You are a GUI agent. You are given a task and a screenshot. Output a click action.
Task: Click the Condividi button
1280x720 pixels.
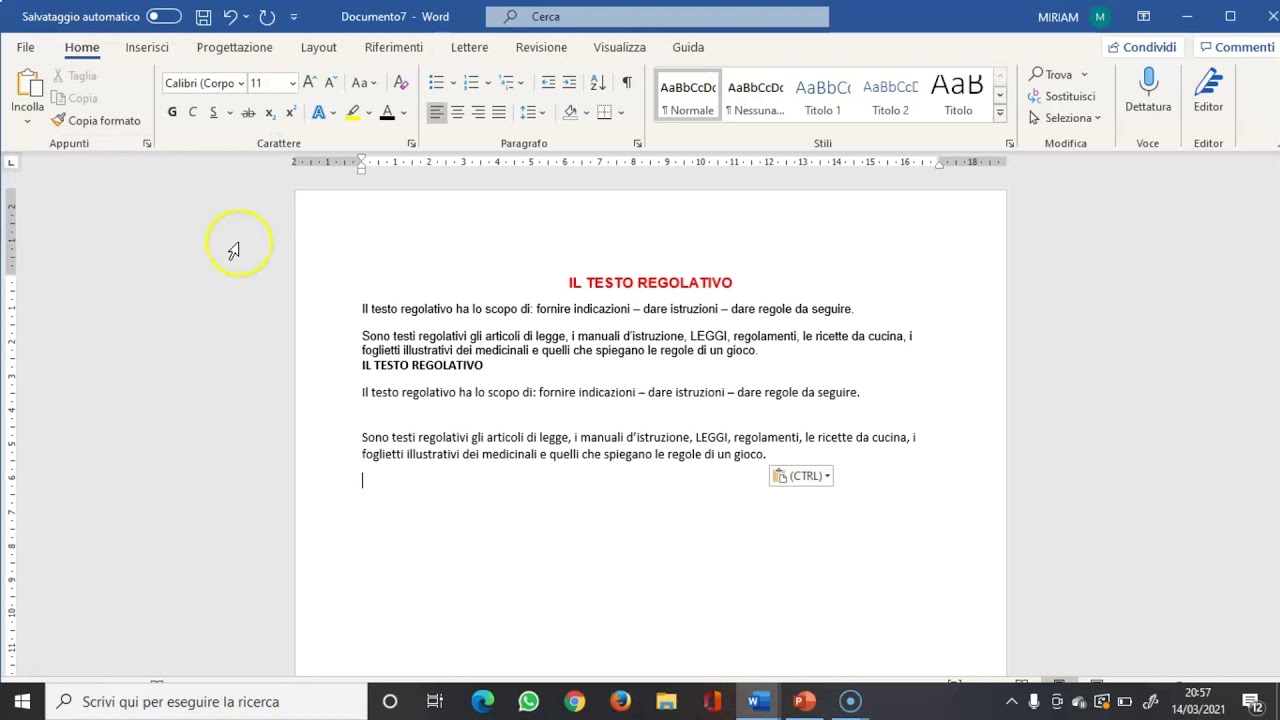tap(1142, 47)
